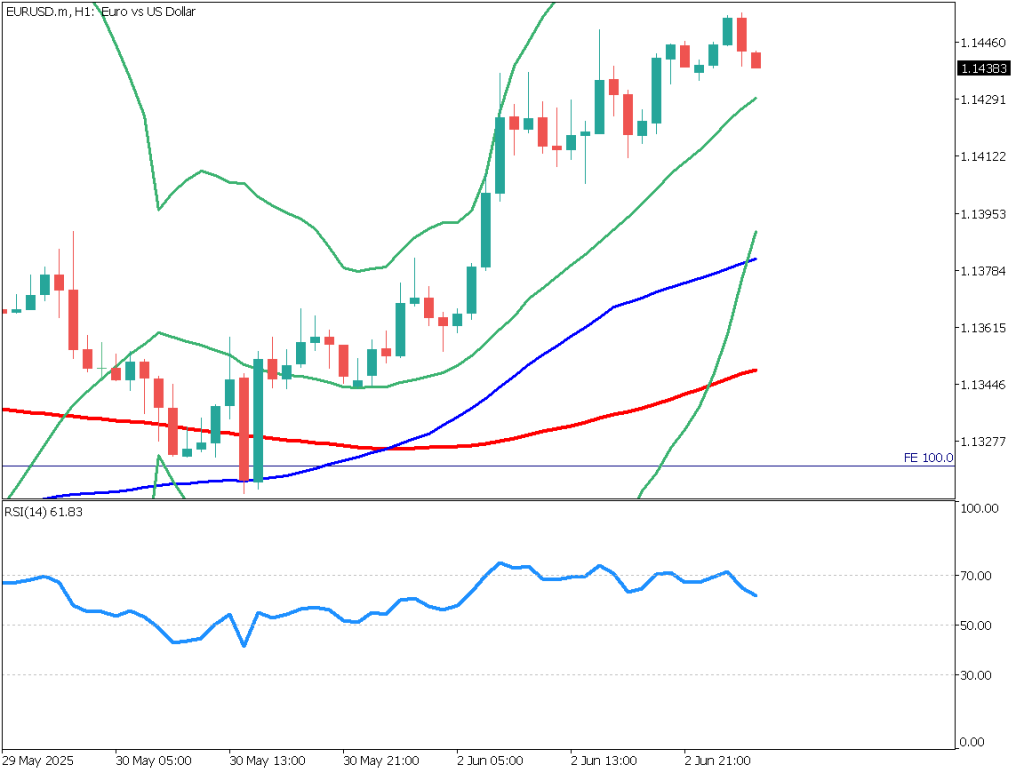1024x773 pixels.
Task: Click the RSI(14) 61.83 indicator label
Action: [x=43, y=511]
